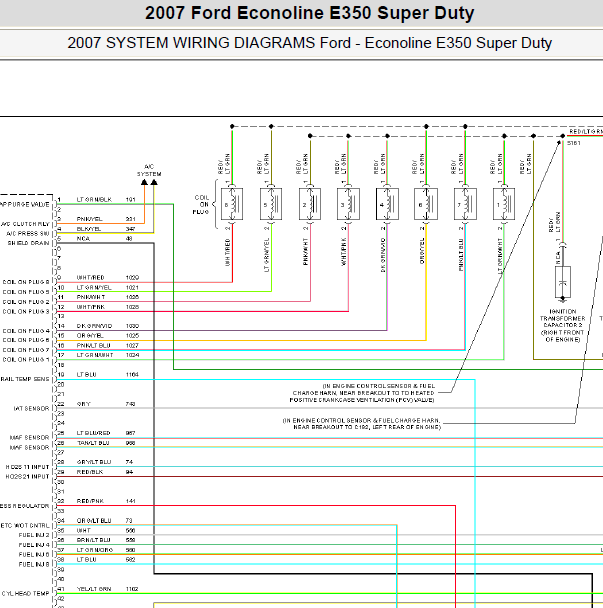Screen dimensions: 603x608
Task: Click wire label 'PNK/LT BLU 1027'
Action: (107, 345)
